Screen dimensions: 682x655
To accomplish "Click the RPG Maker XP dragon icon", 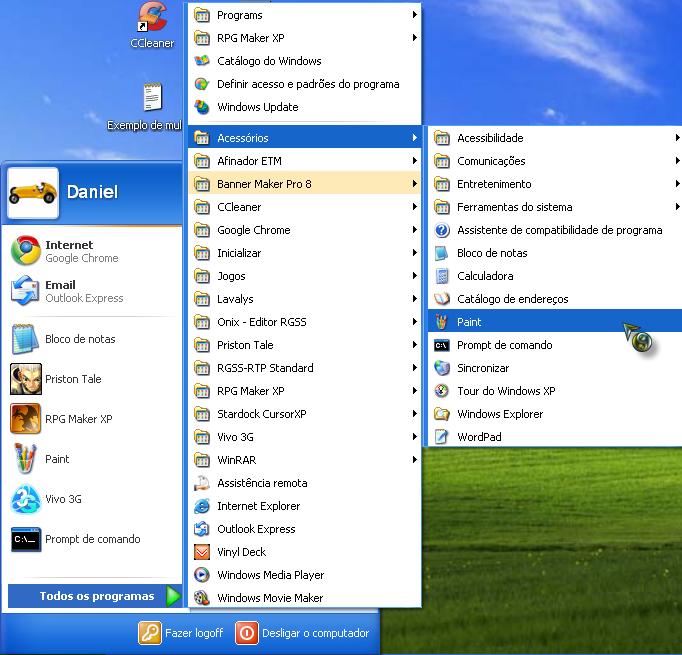I will (x=26, y=419).
